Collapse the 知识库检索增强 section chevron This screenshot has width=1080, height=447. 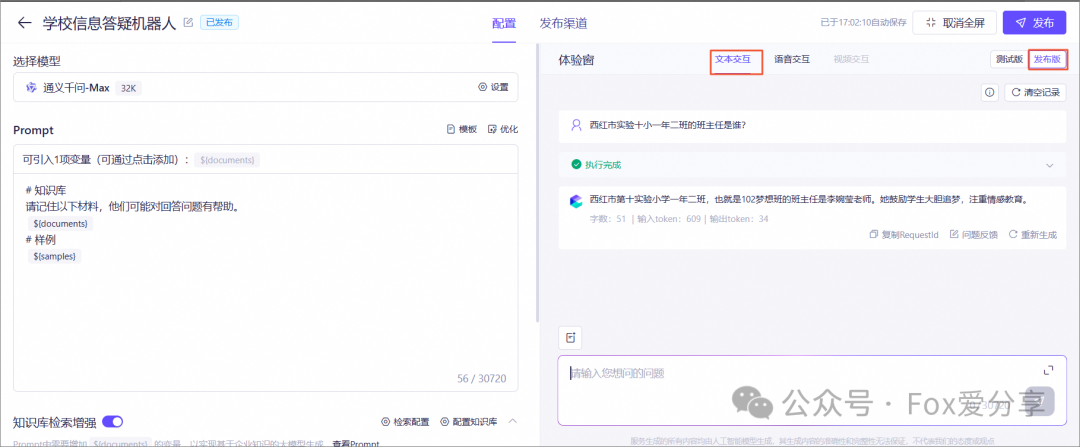(512, 421)
